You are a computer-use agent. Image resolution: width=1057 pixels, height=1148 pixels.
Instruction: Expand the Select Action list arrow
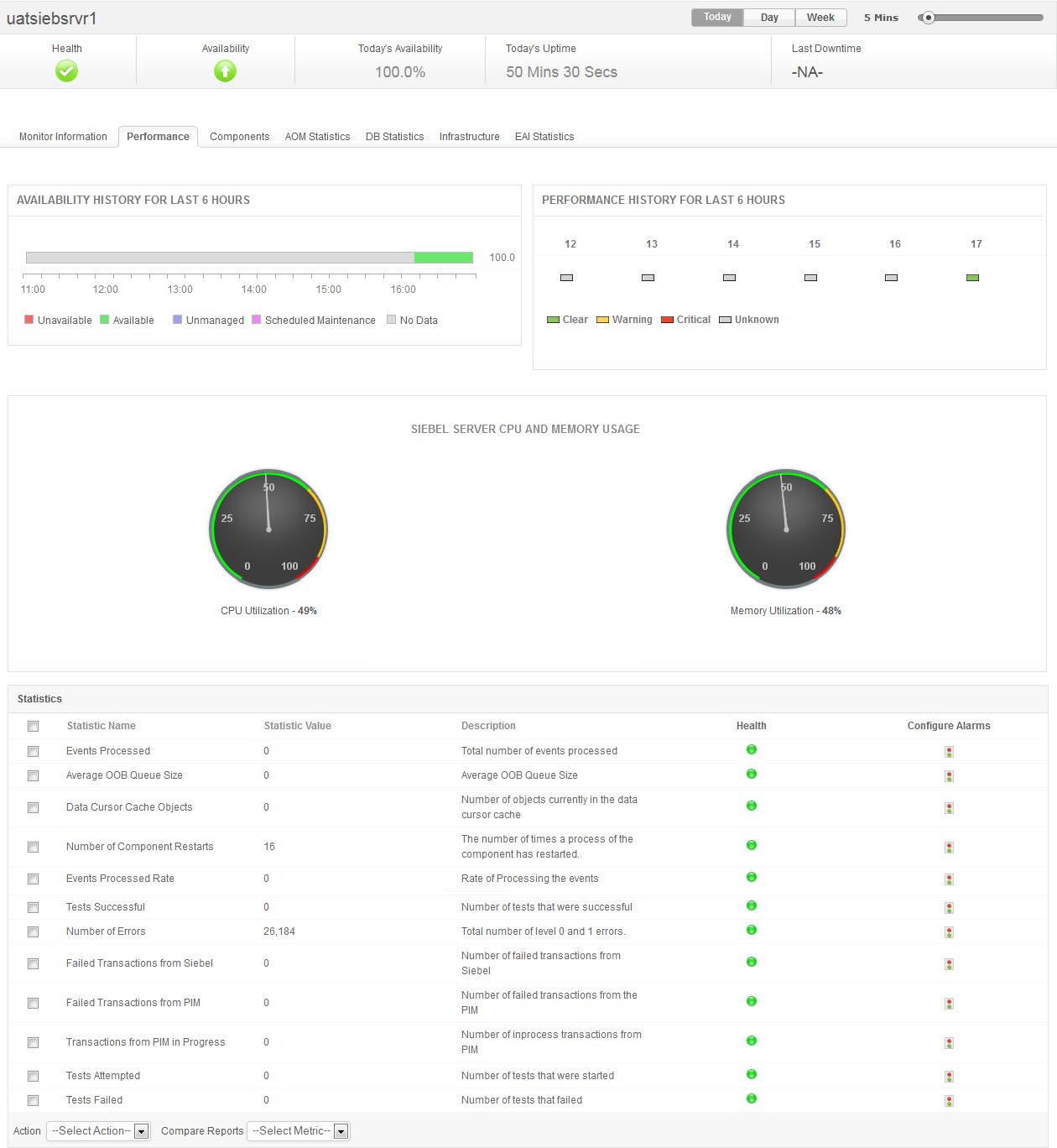142,1130
